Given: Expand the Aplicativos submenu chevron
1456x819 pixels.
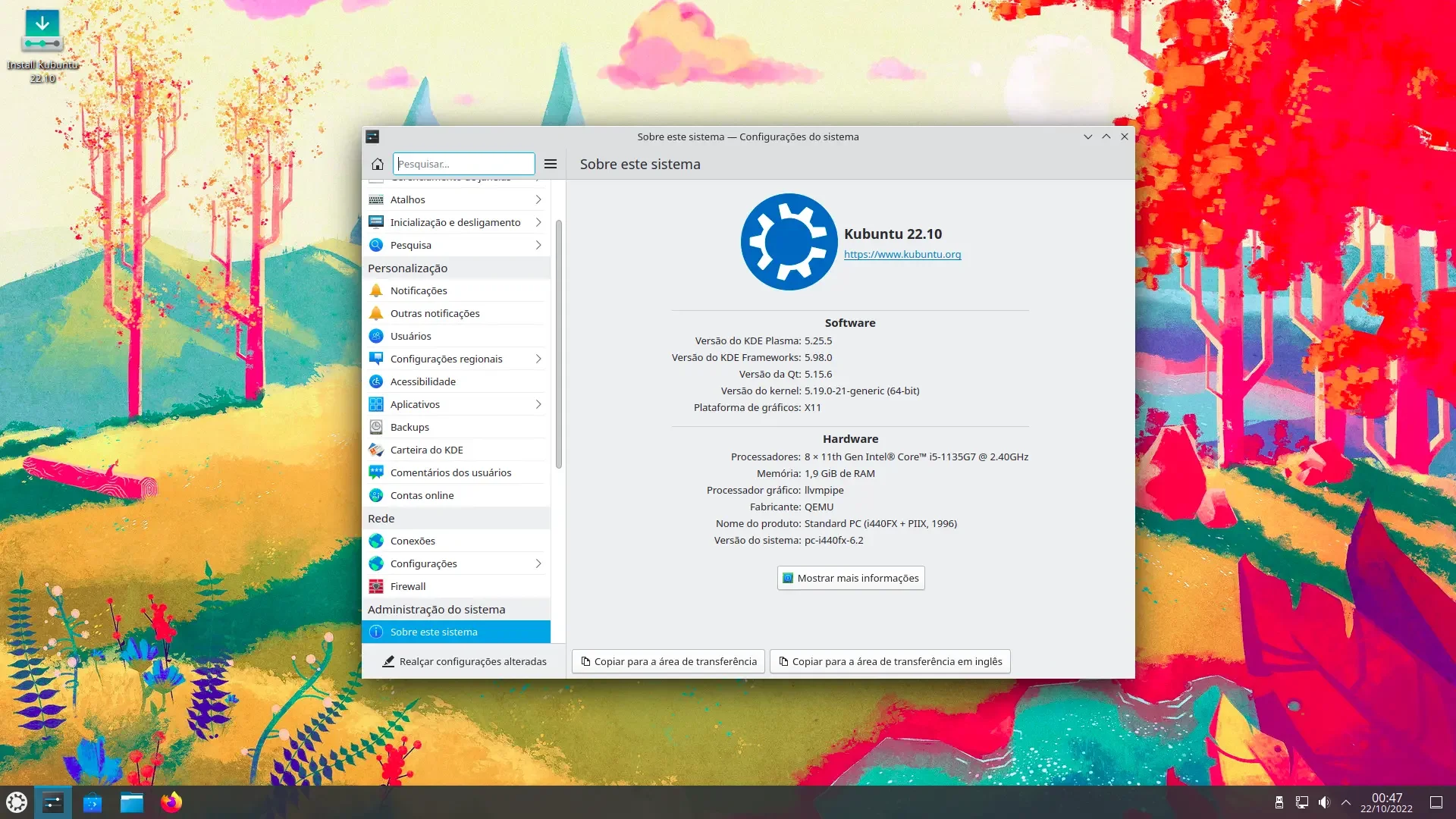Looking at the screenshot, I should [x=538, y=404].
